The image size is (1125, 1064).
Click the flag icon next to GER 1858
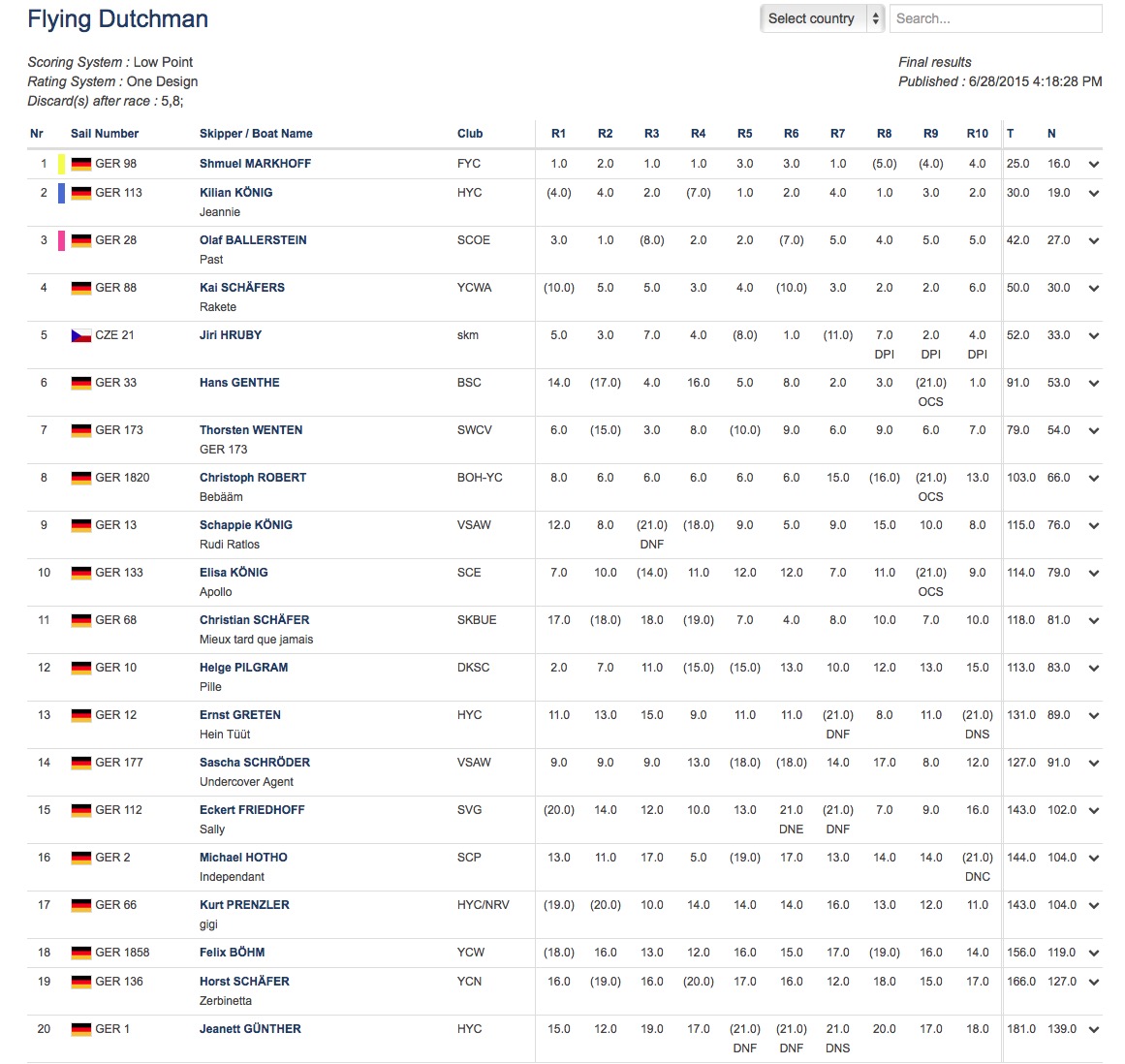pos(81,953)
